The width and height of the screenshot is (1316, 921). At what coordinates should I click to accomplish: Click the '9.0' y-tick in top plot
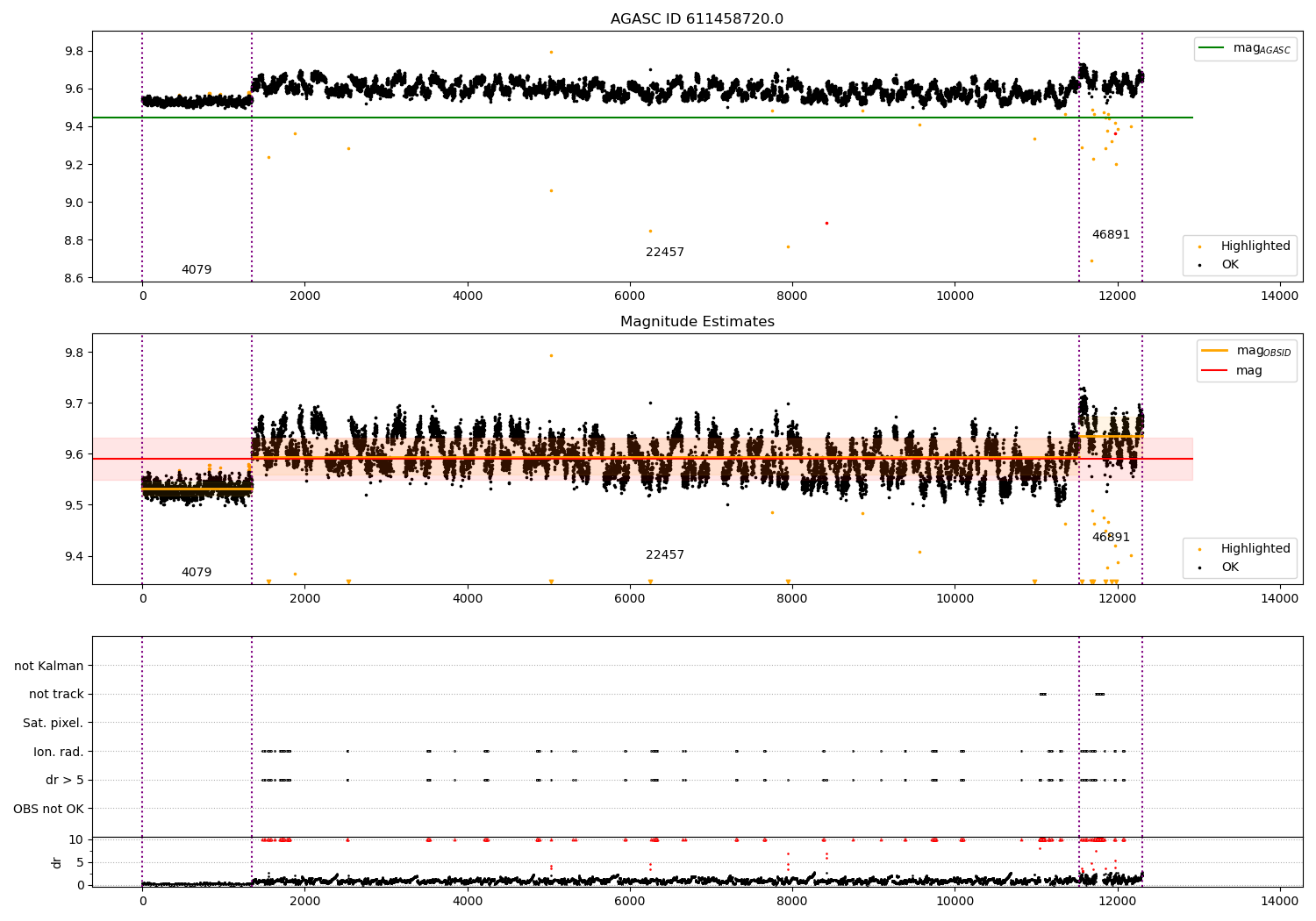[74, 203]
